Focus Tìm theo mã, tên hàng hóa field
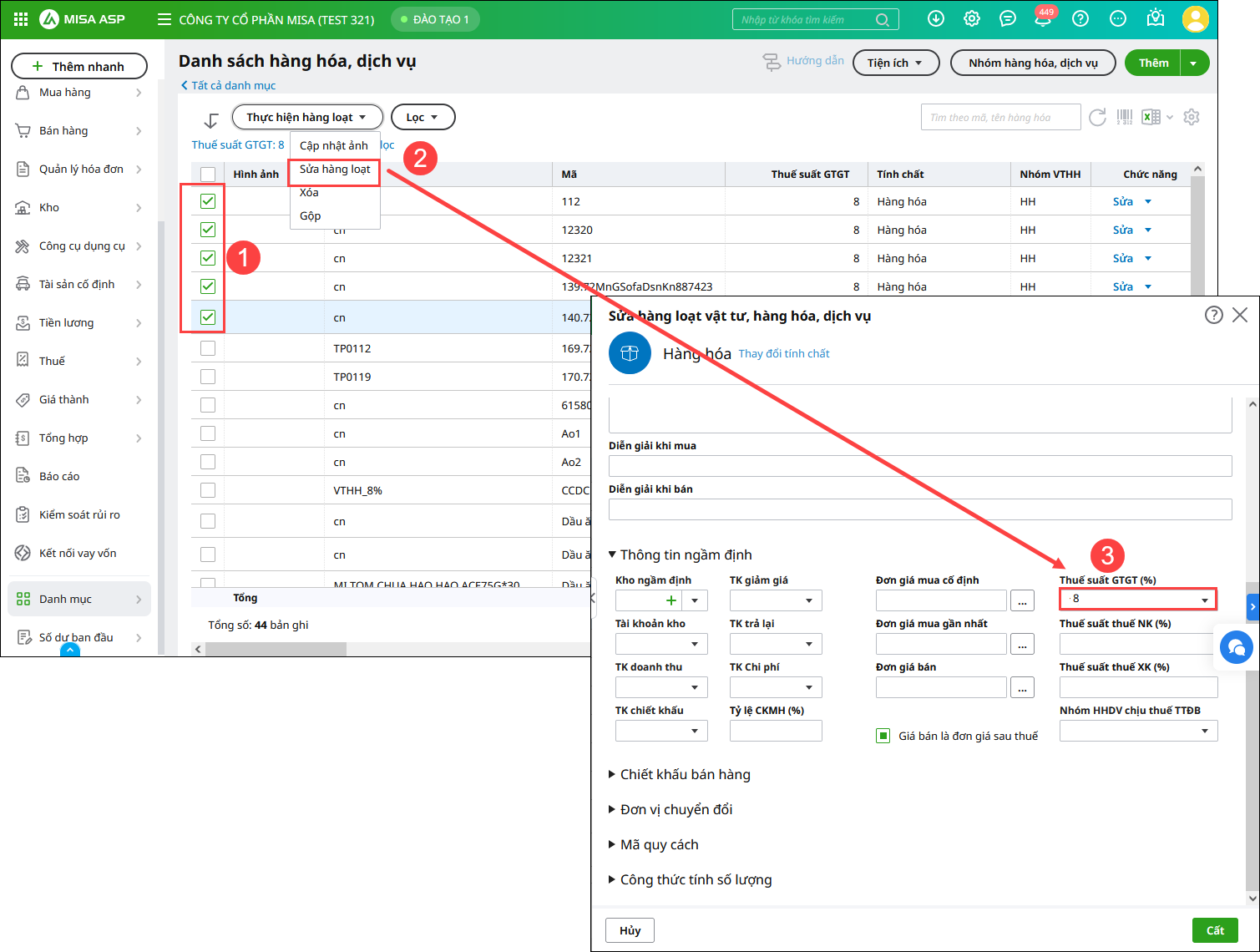The width and height of the screenshot is (1260, 952). pos(1000,117)
